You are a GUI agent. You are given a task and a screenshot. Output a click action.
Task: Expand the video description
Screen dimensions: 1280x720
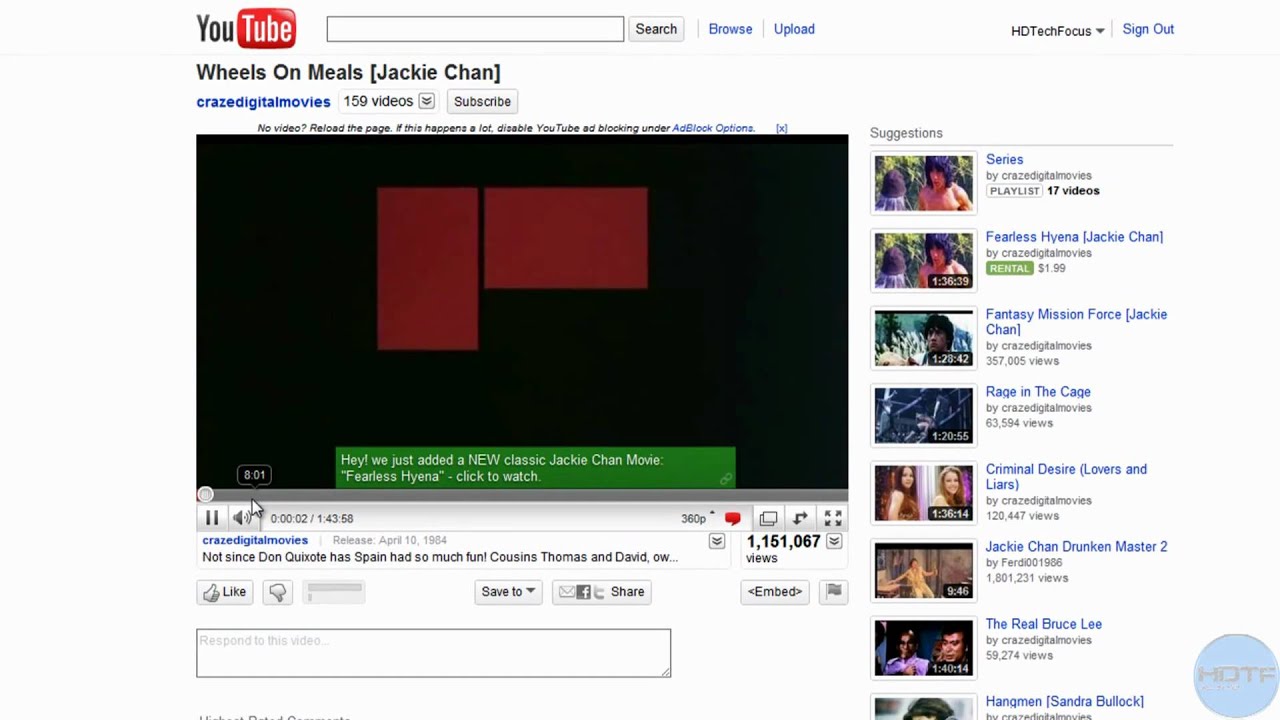point(717,541)
